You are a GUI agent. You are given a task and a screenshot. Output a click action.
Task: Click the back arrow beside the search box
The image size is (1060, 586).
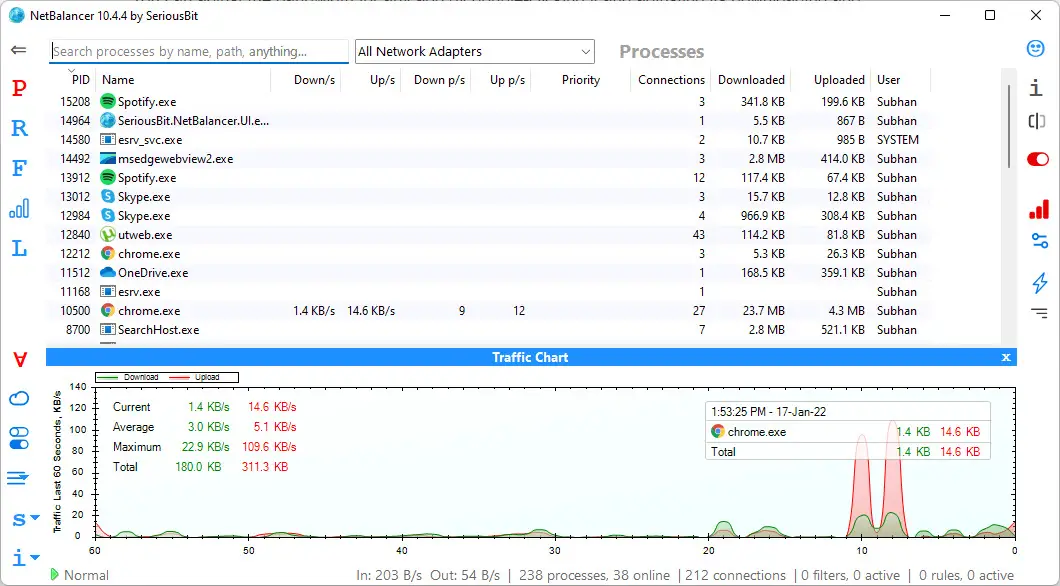click(19, 50)
